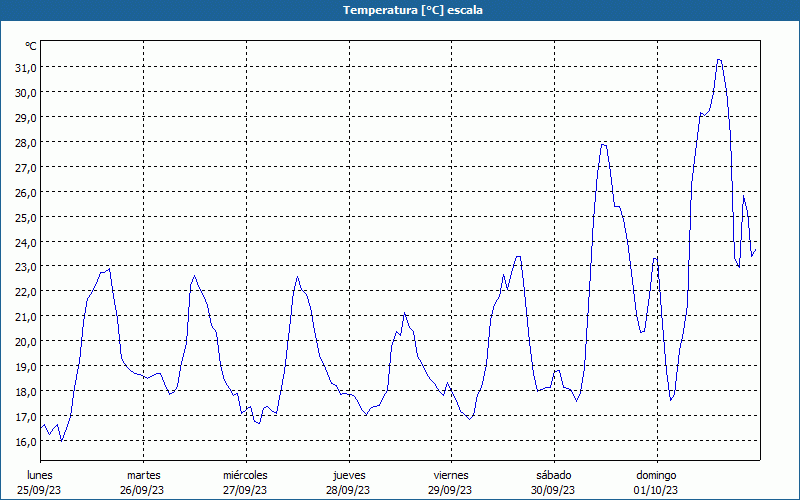Click the 29,0 y-axis label
The width and height of the screenshot is (800, 500).
click(x=26, y=117)
